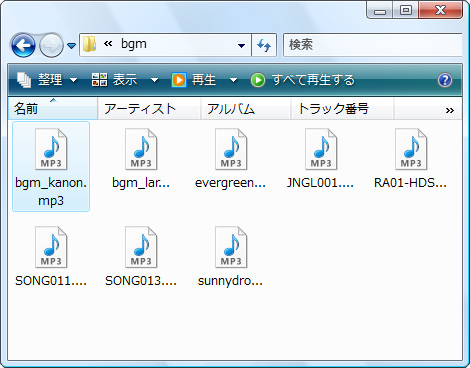
Task: Click the greyed Forward arrow button
Action: click(x=51, y=45)
